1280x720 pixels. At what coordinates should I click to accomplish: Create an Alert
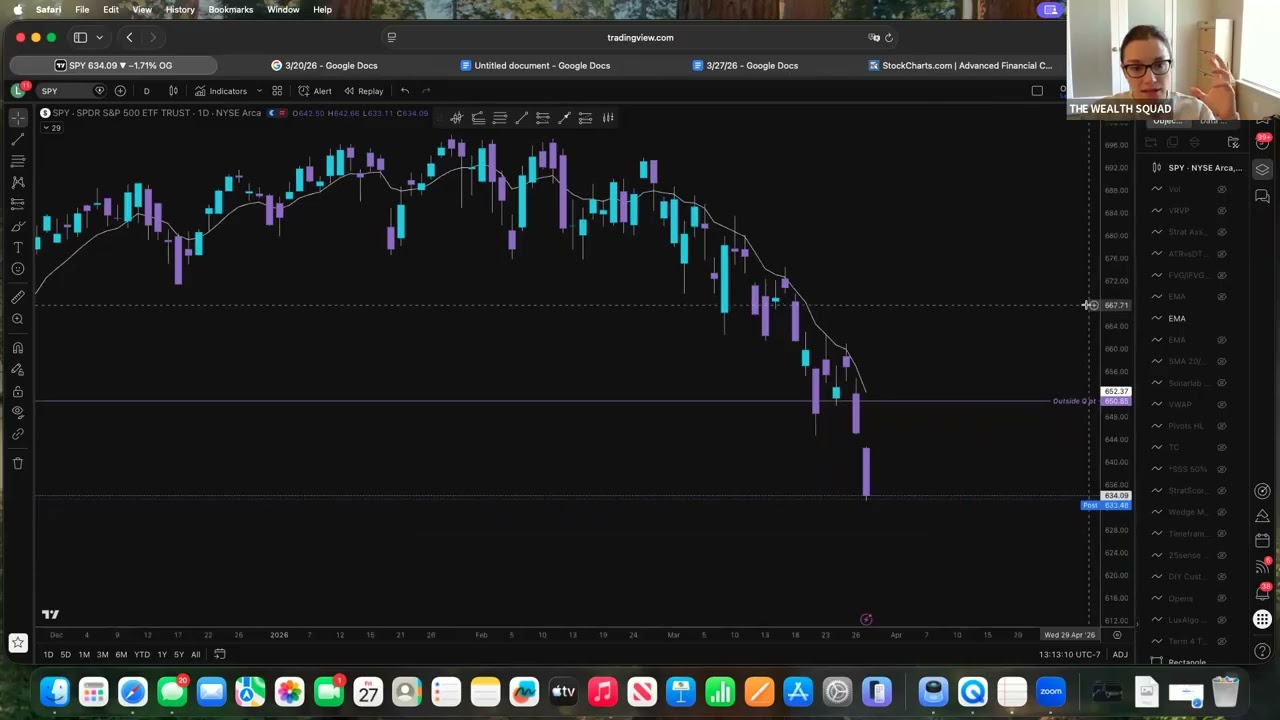[315, 91]
